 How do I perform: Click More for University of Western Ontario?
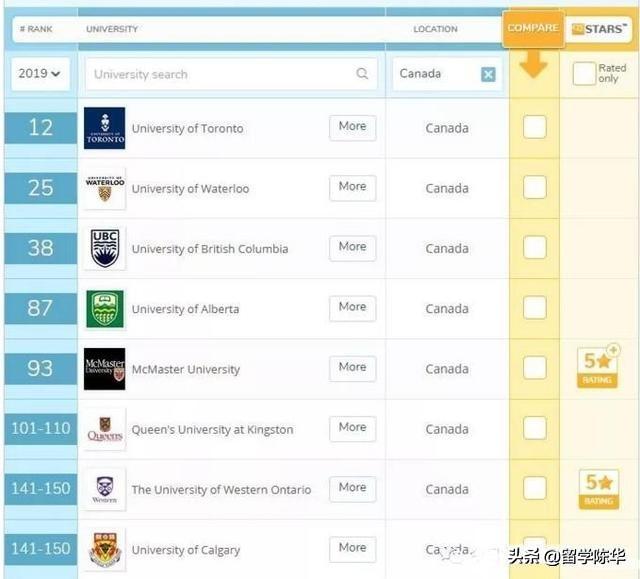click(353, 489)
